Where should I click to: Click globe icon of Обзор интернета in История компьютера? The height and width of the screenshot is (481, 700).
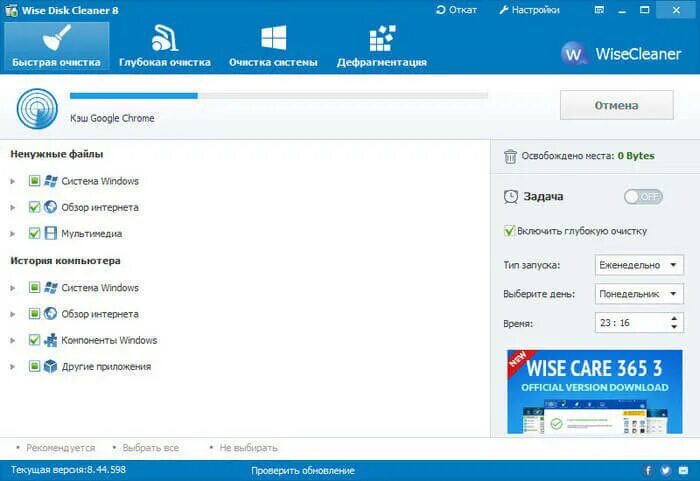pyautogui.click(x=50, y=314)
